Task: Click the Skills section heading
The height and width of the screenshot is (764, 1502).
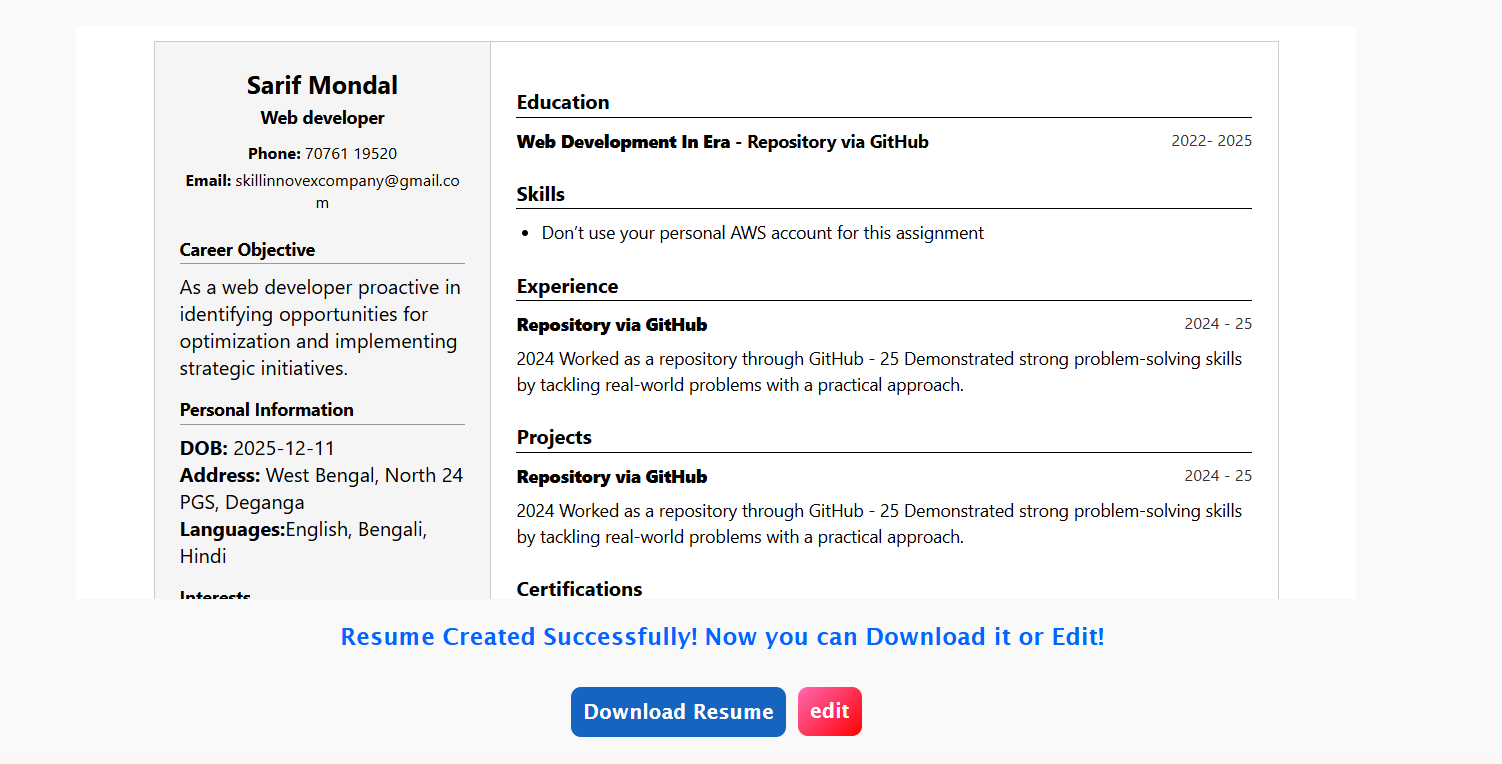Action: [540, 194]
